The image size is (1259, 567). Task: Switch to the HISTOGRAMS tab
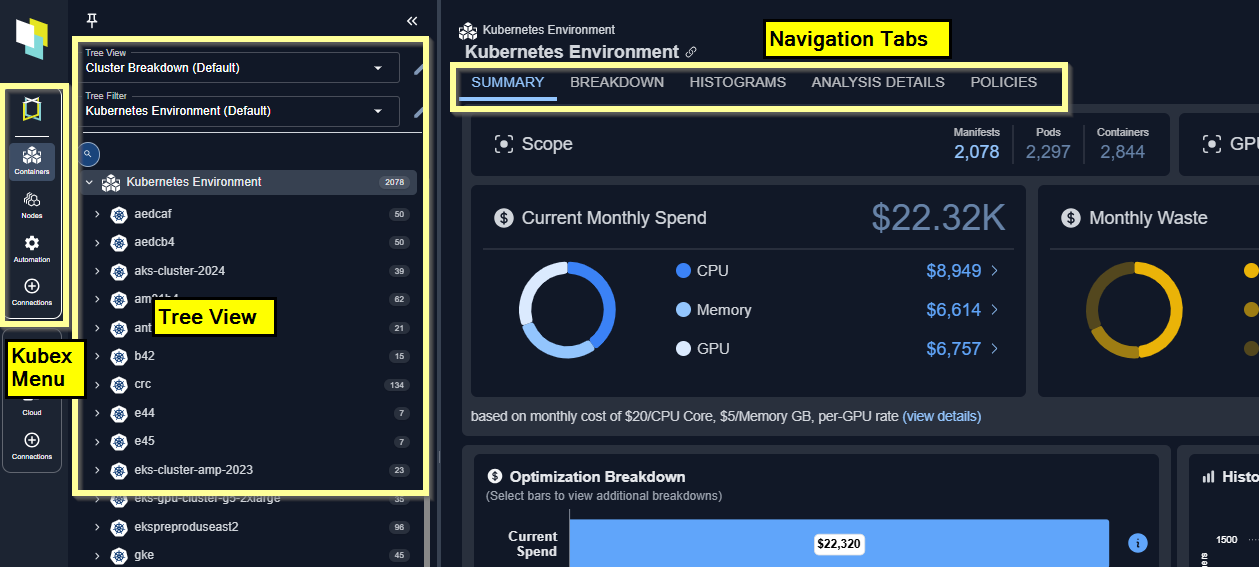[x=738, y=82]
